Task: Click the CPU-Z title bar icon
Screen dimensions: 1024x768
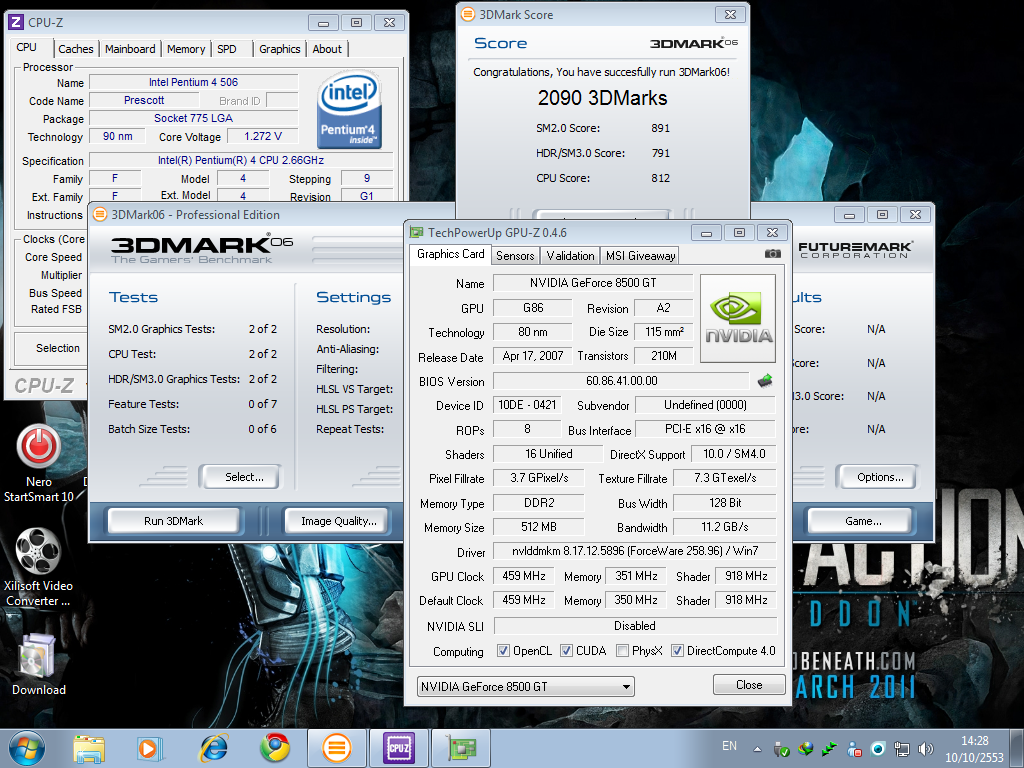Action: point(16,22)
